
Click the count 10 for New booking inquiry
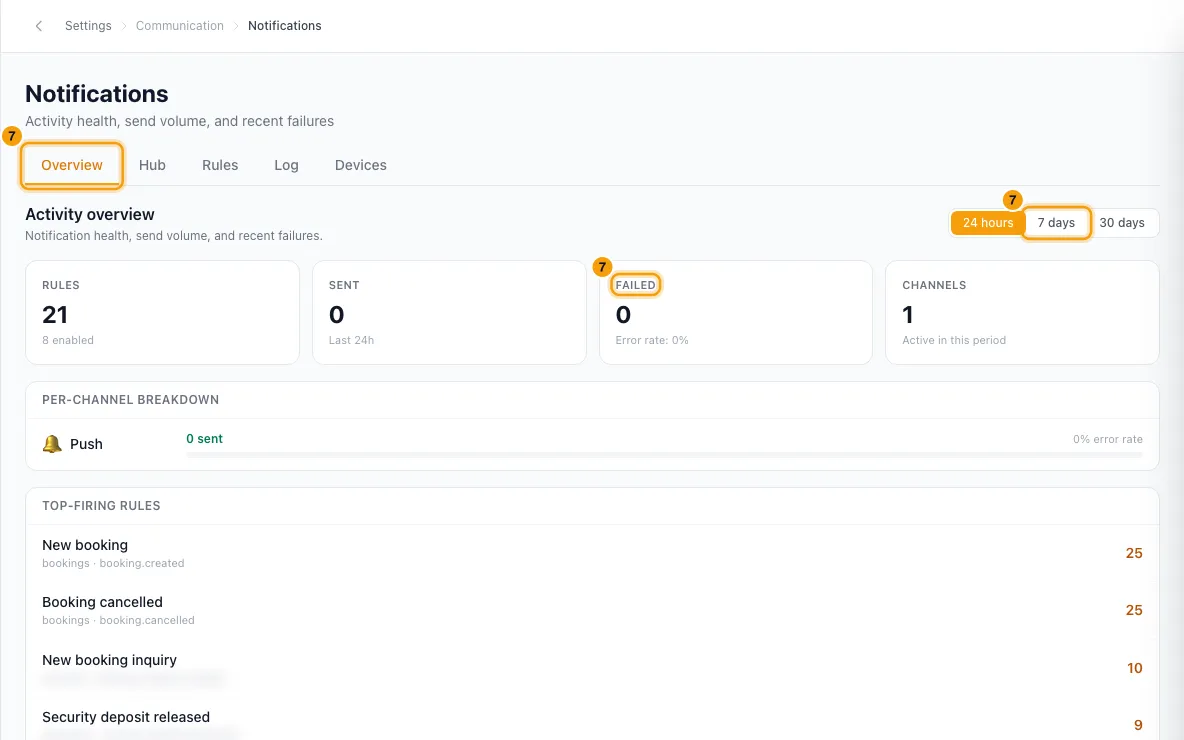[x=1135, y=668]
